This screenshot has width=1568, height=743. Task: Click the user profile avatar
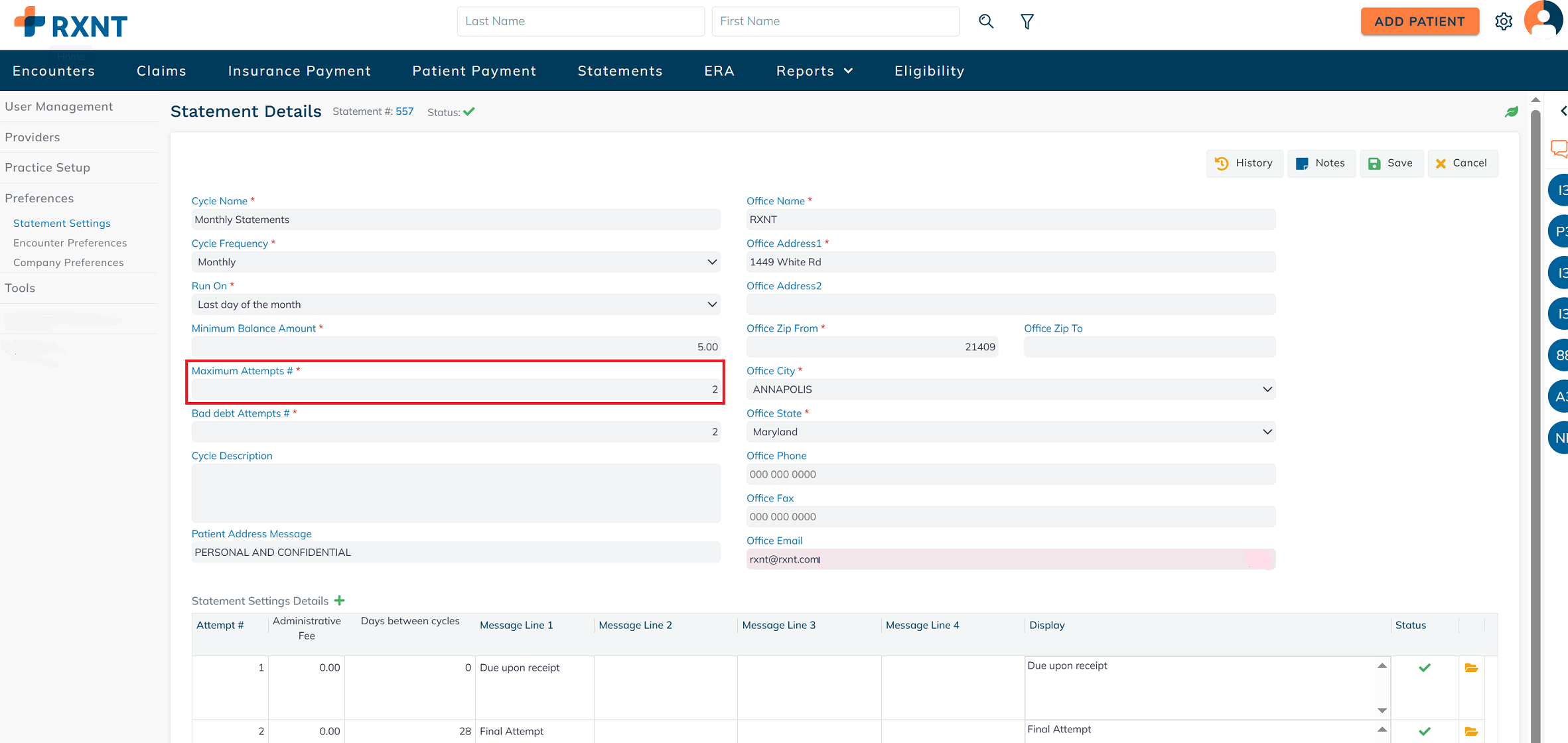tap(1545, 20)
